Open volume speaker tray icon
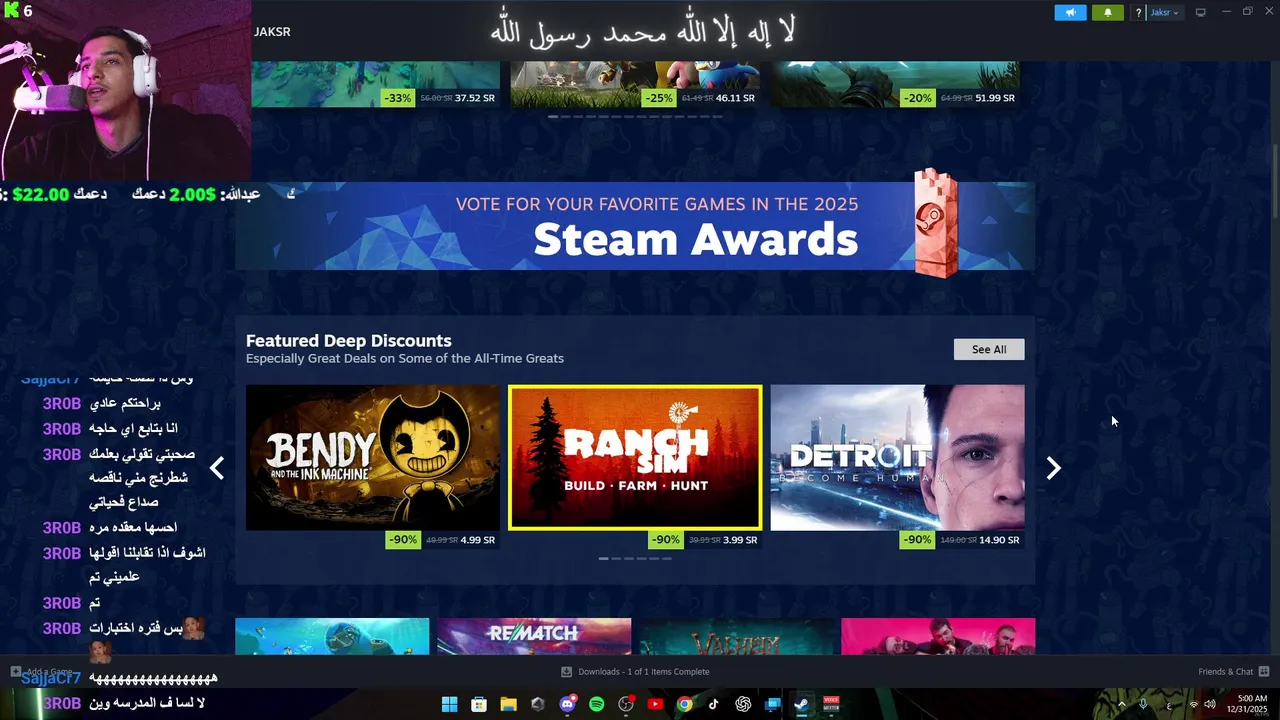The height and width of the screenshot is (720, 1280). 1210,704
